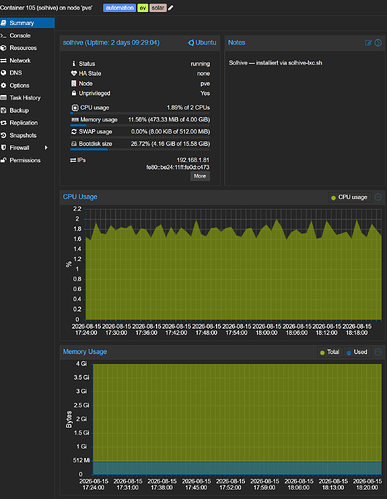Image resolution: width=387 pixels, height=499 pixels.
Task: Click the automation tag
Action: 120,8
